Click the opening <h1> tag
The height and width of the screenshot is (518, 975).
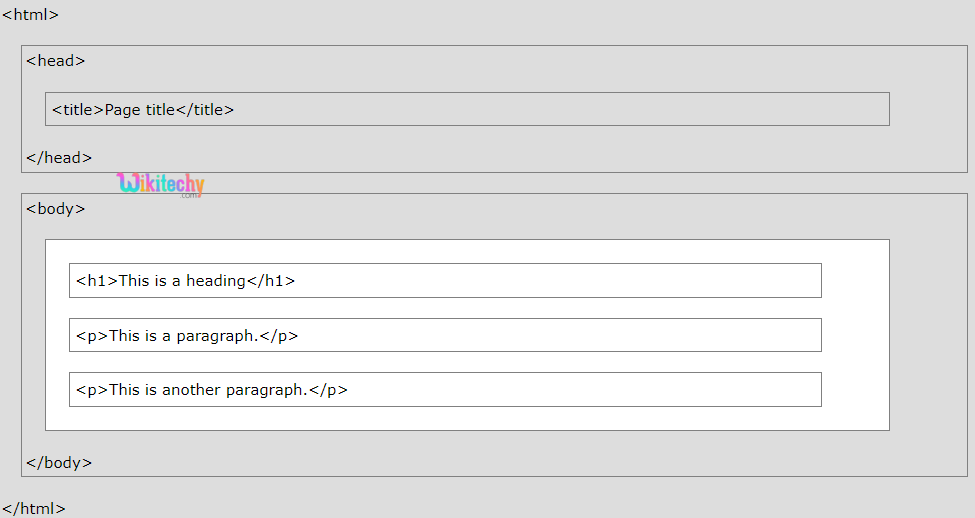pos(97,281)
